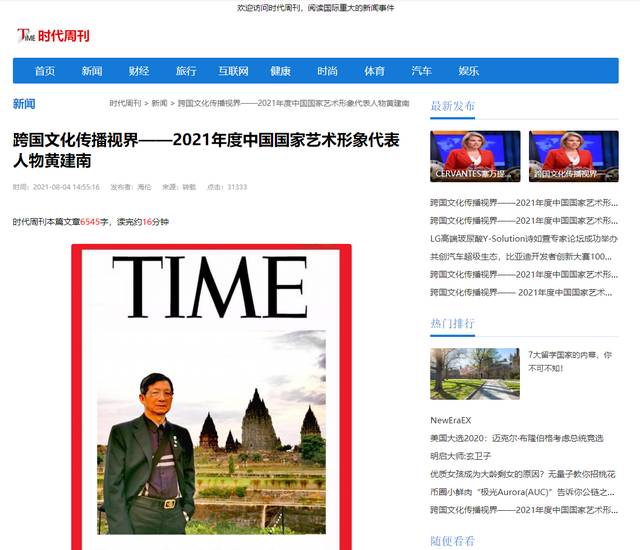Open the 互联网 section in the navigation bar
This screenshot has height=550, width=640.
[233, 71]
